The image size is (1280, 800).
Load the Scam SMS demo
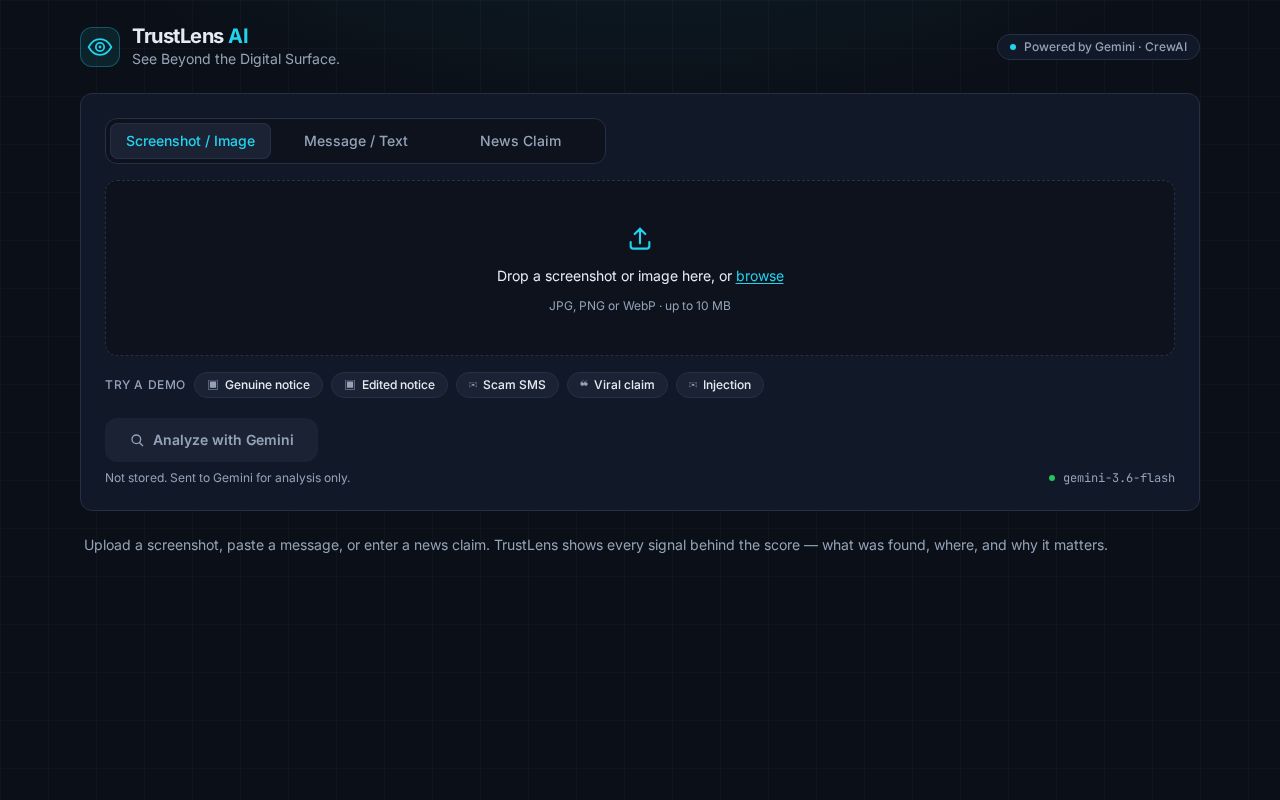507,385
